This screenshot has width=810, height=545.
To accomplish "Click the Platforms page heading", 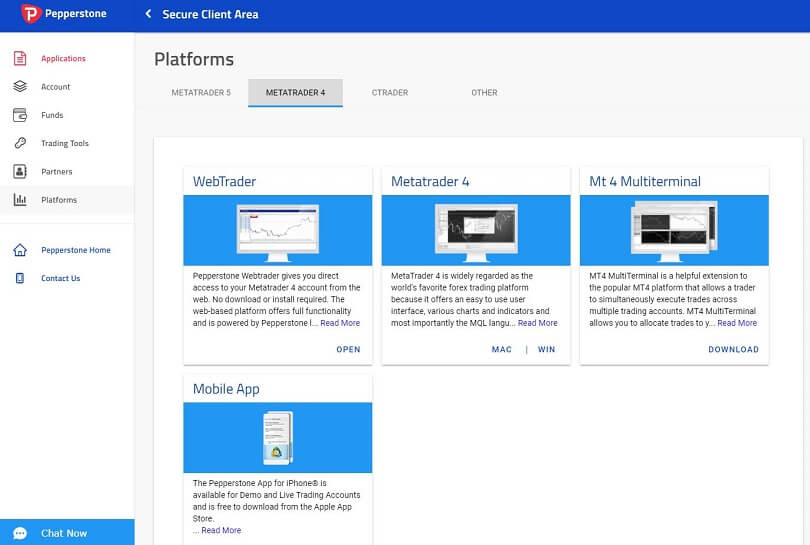I will pyautogui.click(x=194, y=59).
